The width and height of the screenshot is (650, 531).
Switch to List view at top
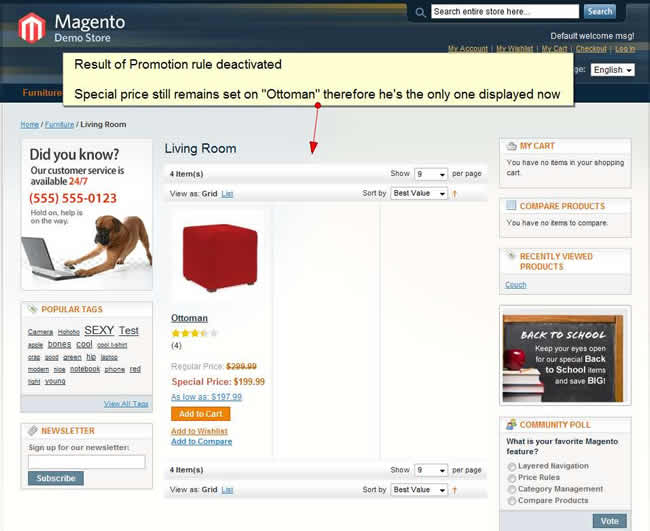[227, 194]
